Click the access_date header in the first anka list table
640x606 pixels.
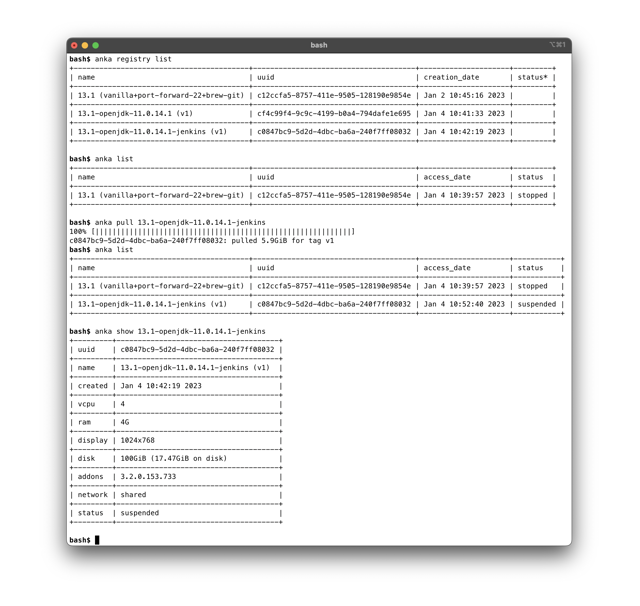(x=447, y=177)
